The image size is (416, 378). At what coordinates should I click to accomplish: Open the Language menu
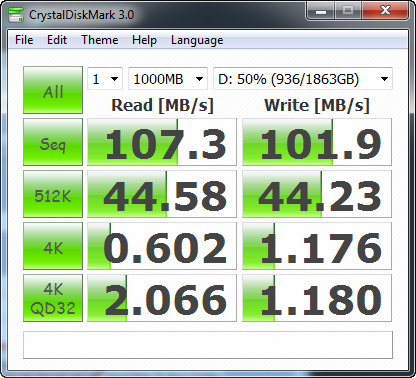197,40
